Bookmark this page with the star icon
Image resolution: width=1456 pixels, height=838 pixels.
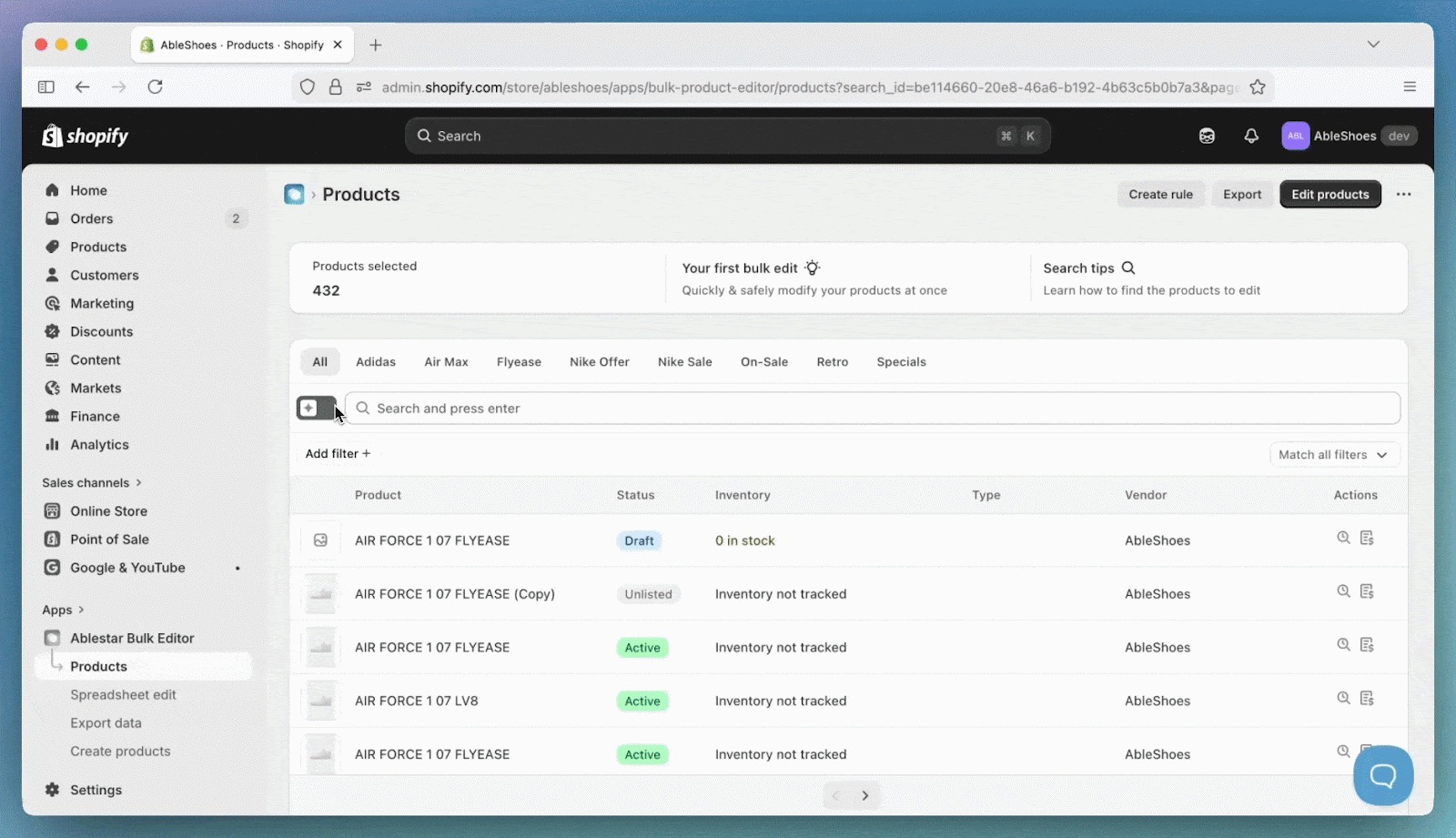1258,86
